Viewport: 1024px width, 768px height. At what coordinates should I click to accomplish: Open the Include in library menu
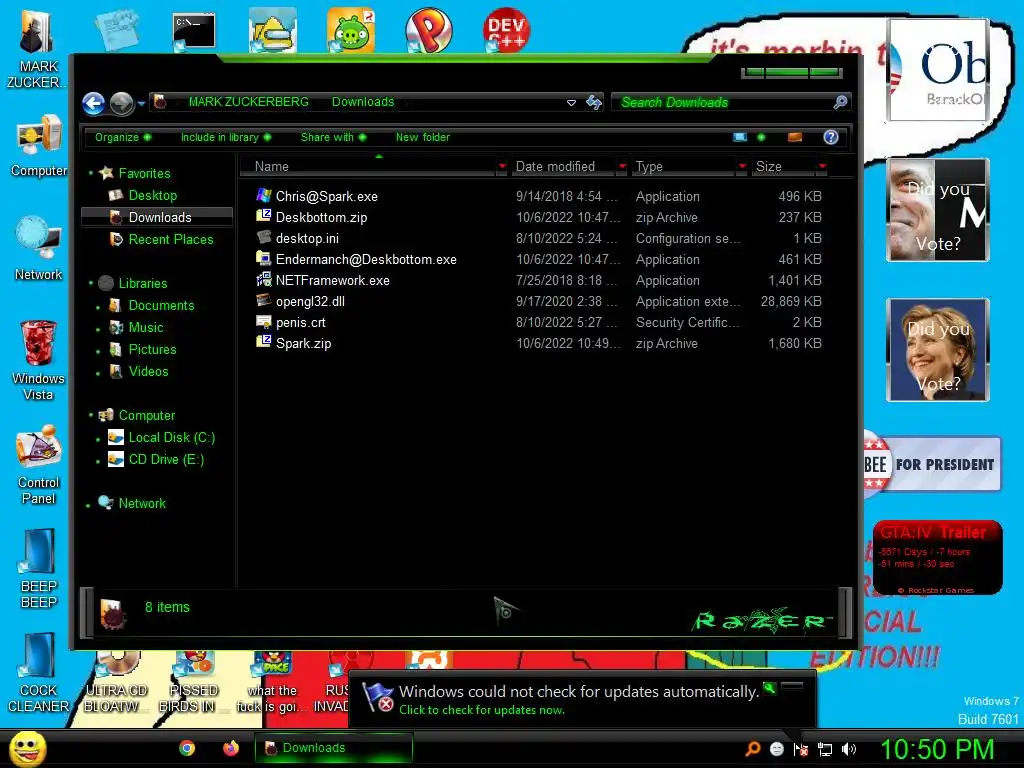tap(225, 137)
